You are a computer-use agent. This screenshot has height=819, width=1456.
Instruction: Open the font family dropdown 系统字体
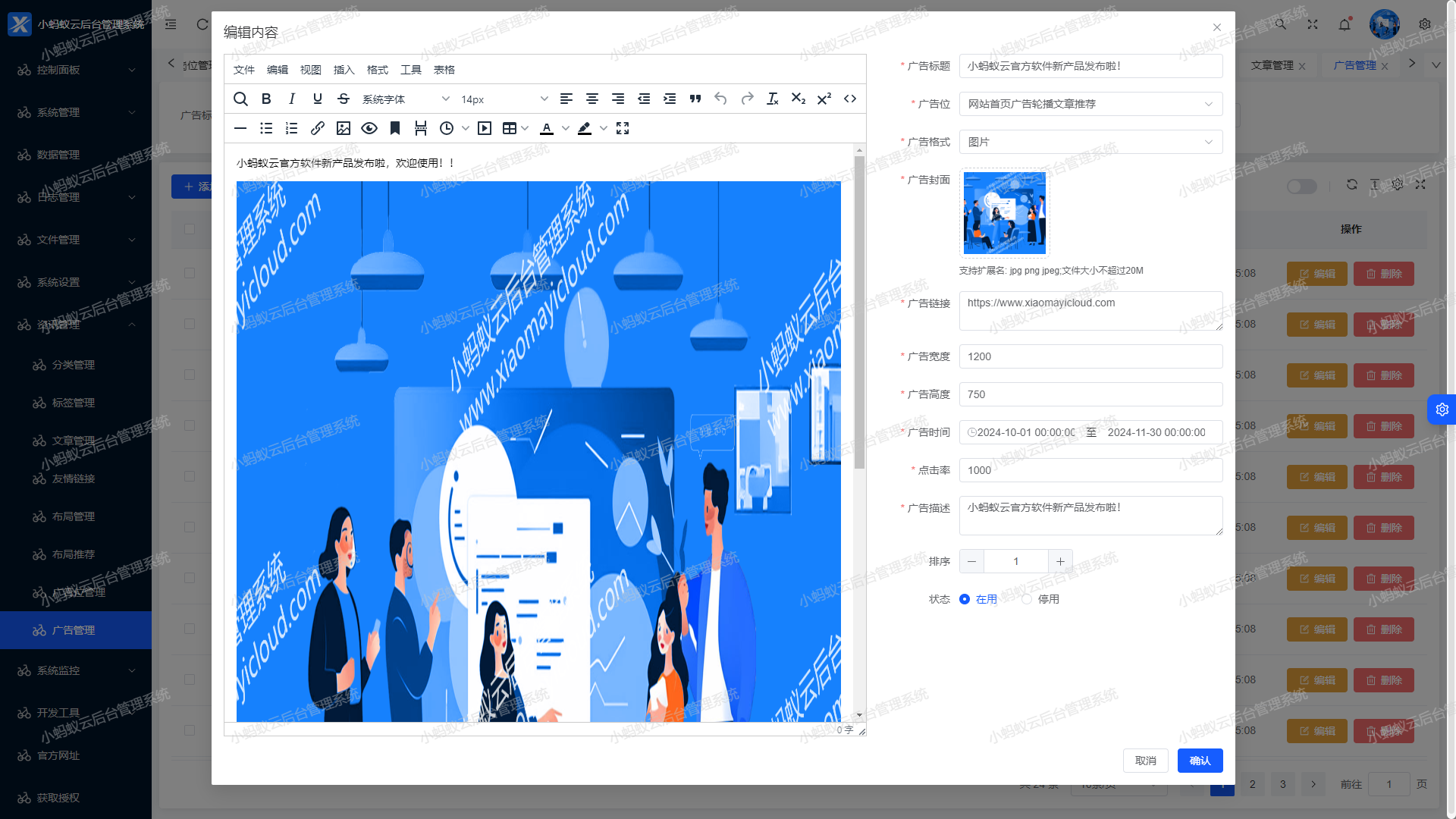(x=406, y=99)
